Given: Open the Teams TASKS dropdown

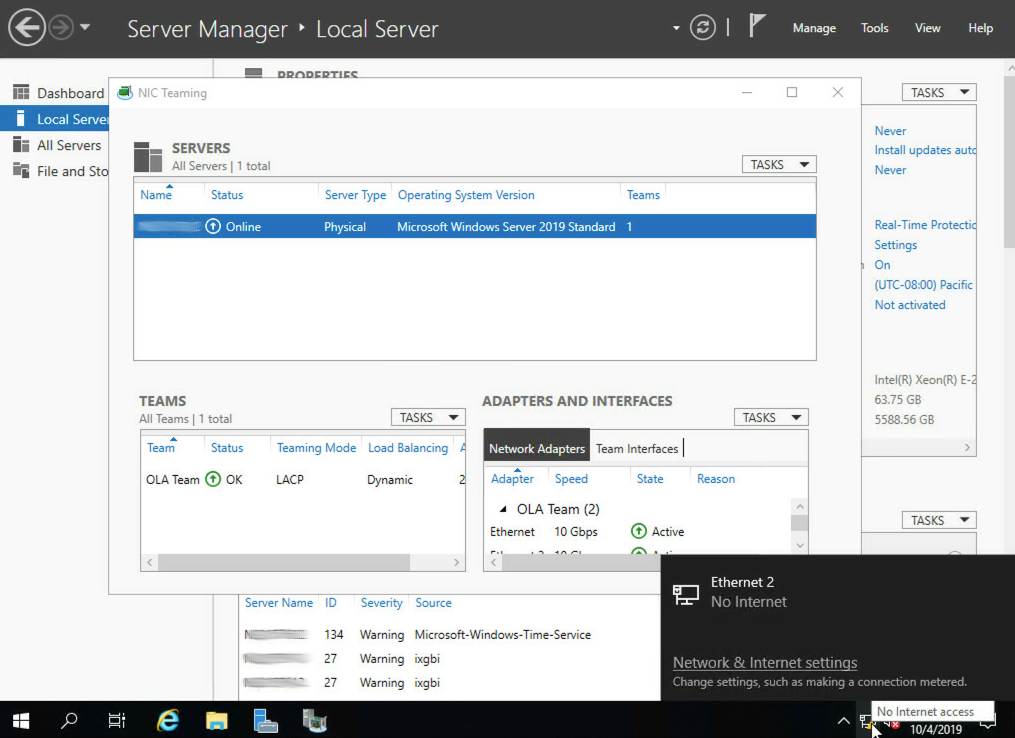Looking at the screenshot, I should (428, 418).
